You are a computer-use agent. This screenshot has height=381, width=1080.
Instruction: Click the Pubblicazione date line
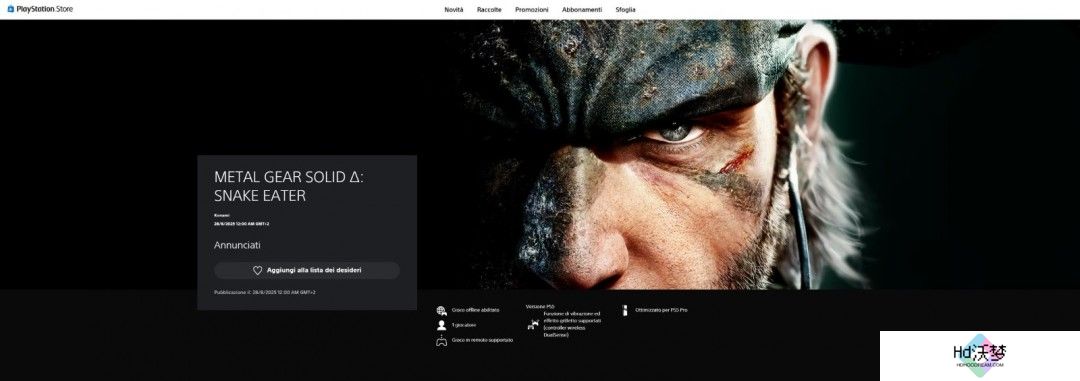click(x=264, y=292)
